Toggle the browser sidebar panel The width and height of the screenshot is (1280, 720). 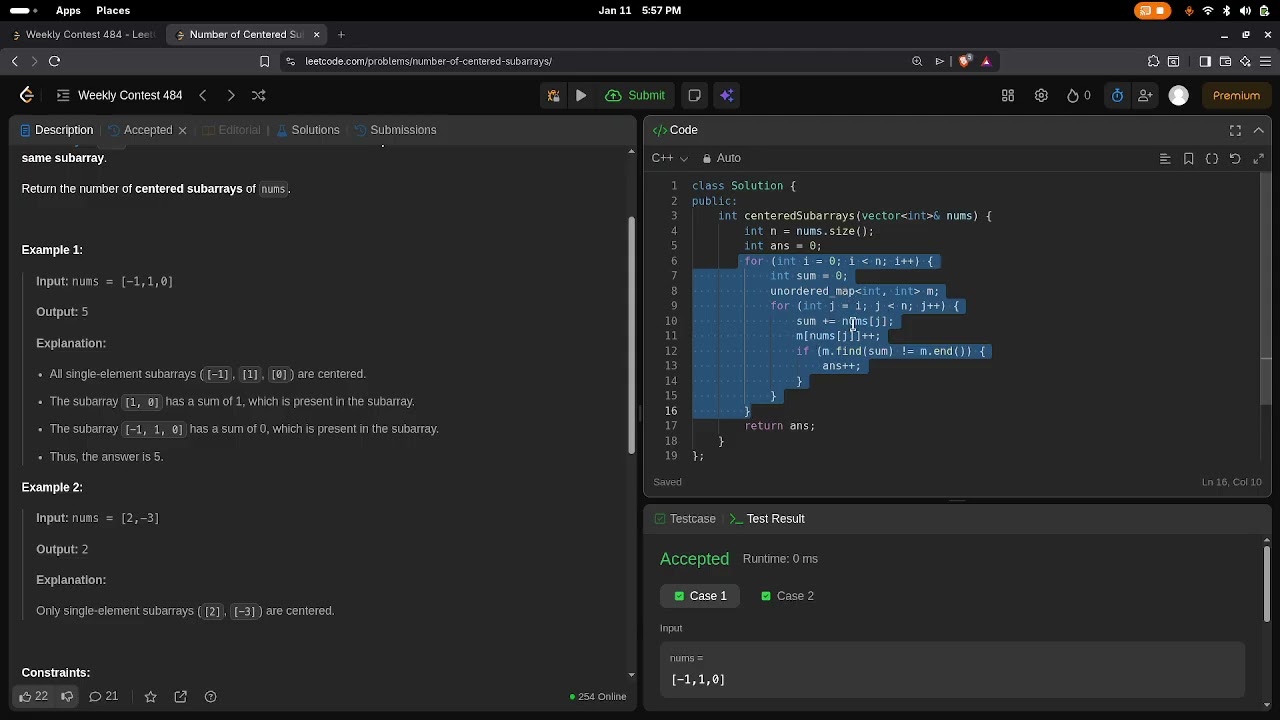coord(1205,62)
